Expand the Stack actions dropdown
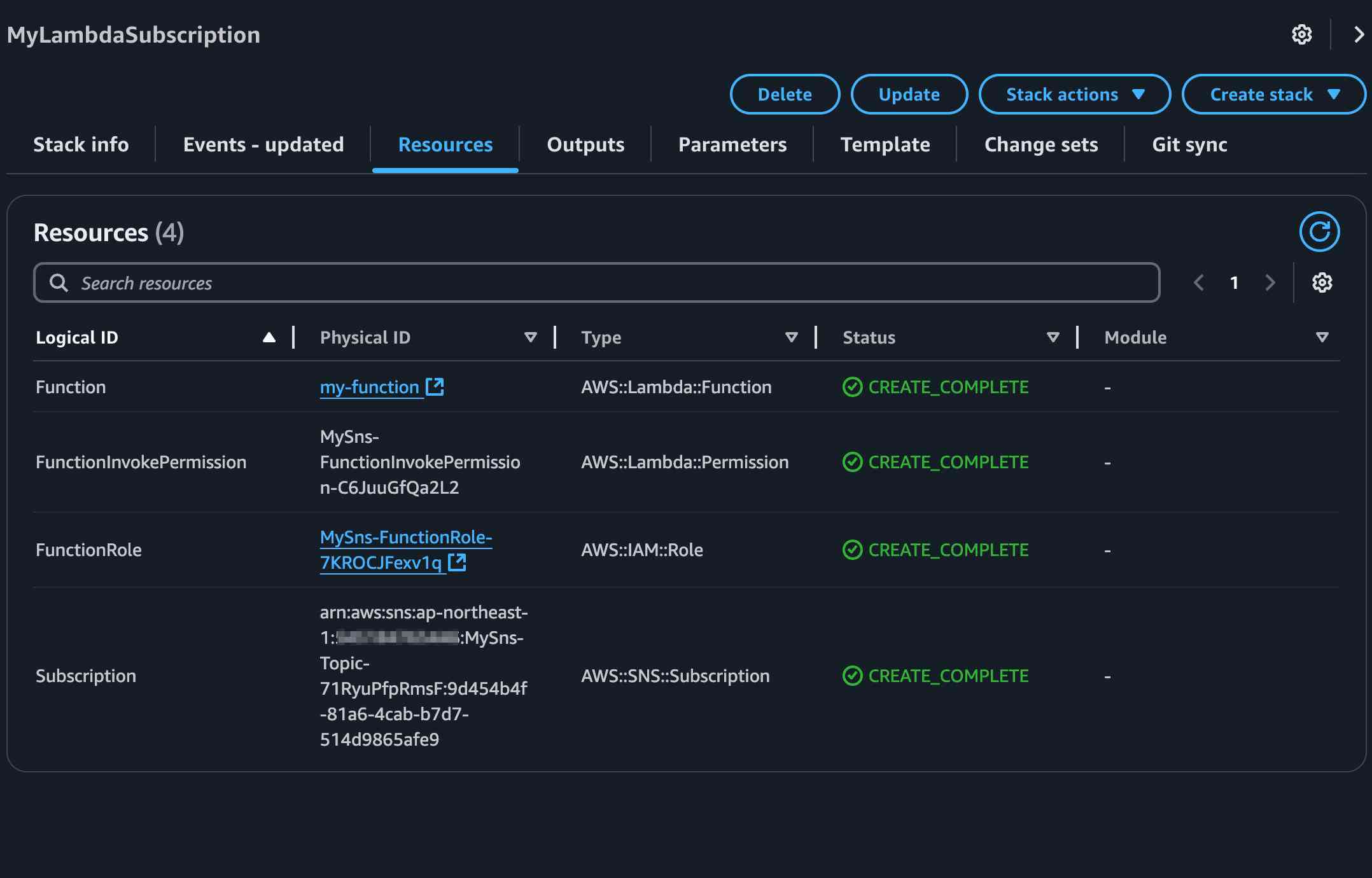The image size is (1372, 878). coord(1074,94)
